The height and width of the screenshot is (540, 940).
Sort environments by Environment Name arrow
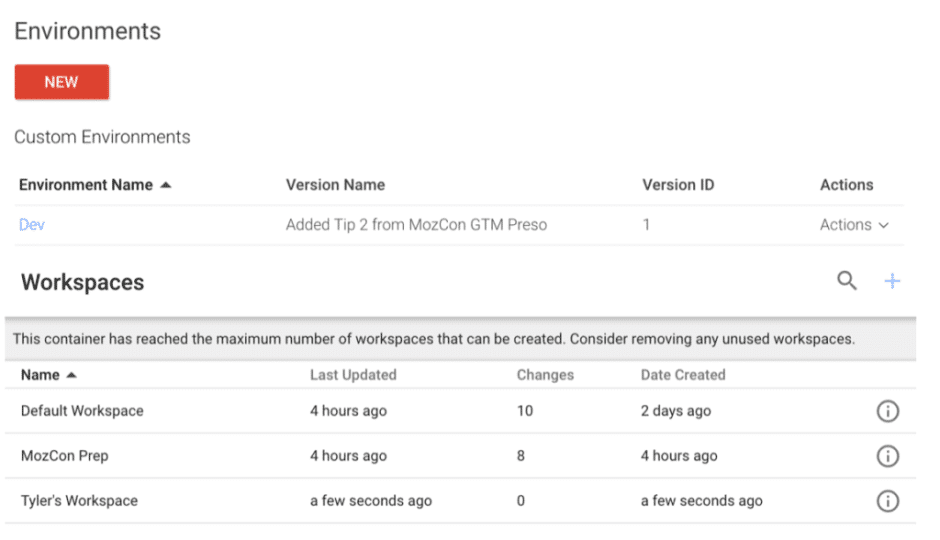[x=165, y=185]
